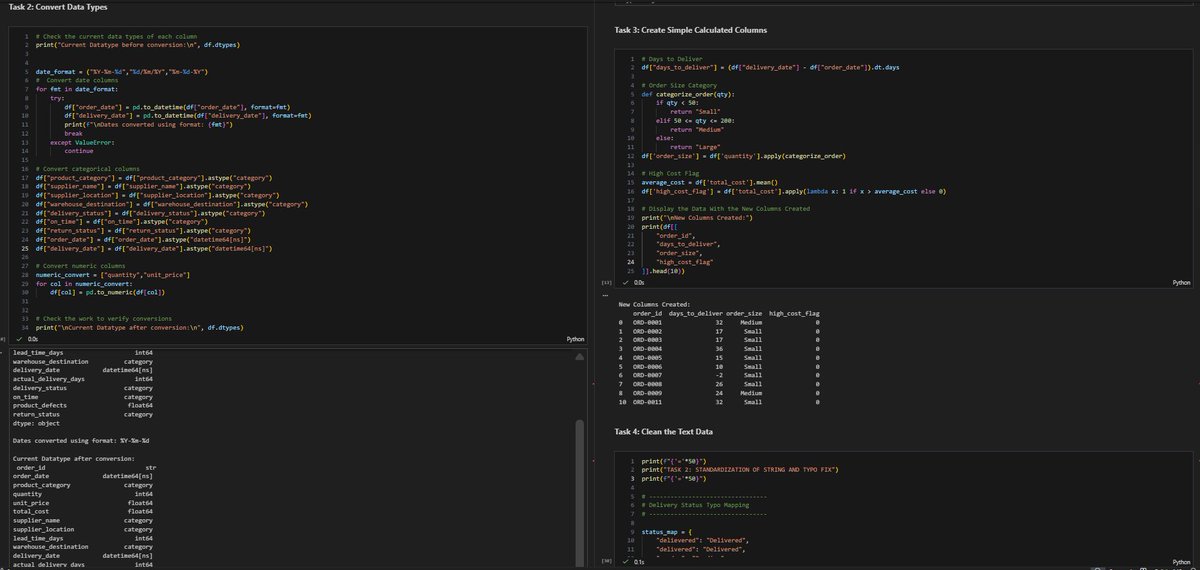Click the ORD-0001 output row

(720, 322)
